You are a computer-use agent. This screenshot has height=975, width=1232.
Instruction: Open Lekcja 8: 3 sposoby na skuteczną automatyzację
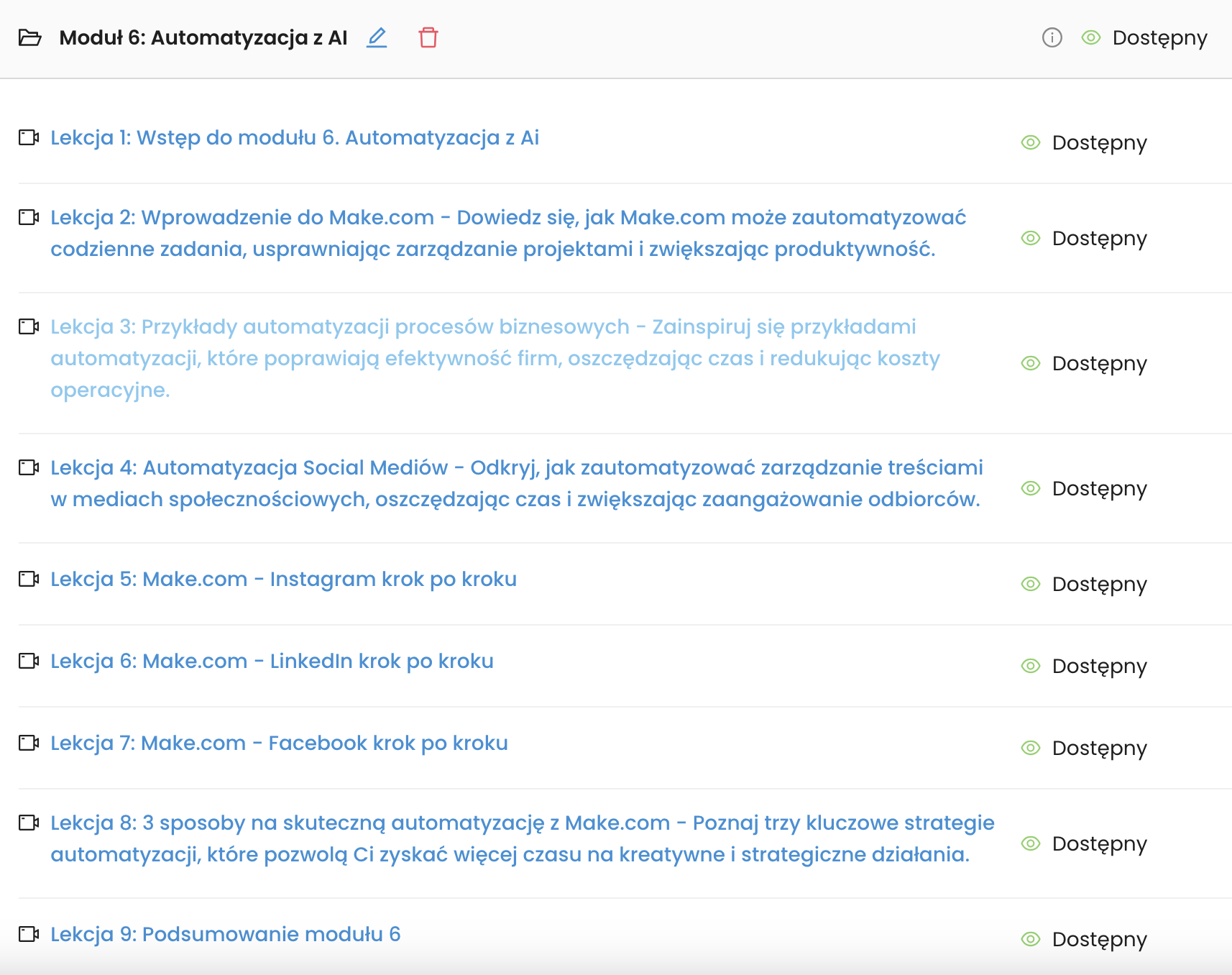click(x=523, y=838)
